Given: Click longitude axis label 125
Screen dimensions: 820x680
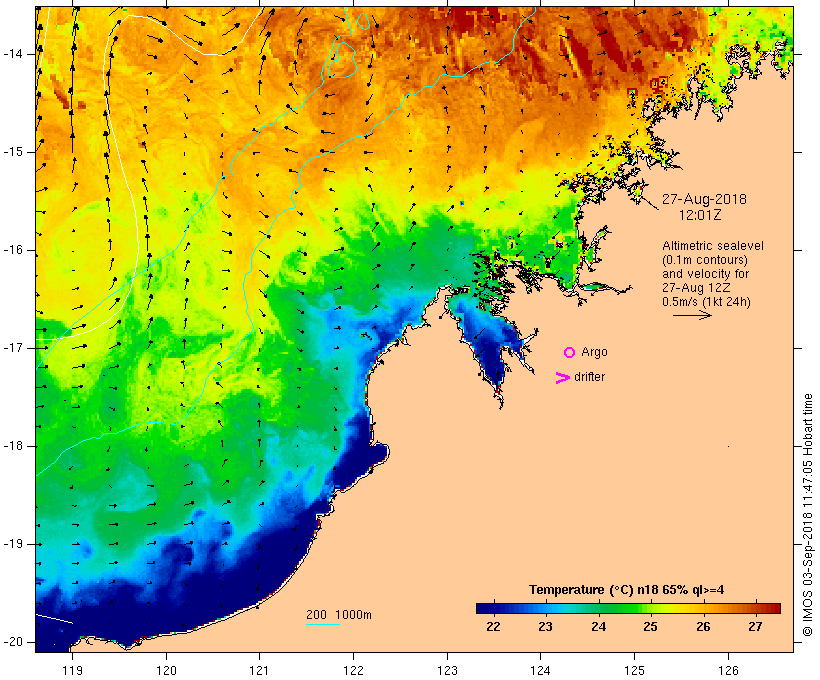Looking at the screenshot, I should coord(635,670).
